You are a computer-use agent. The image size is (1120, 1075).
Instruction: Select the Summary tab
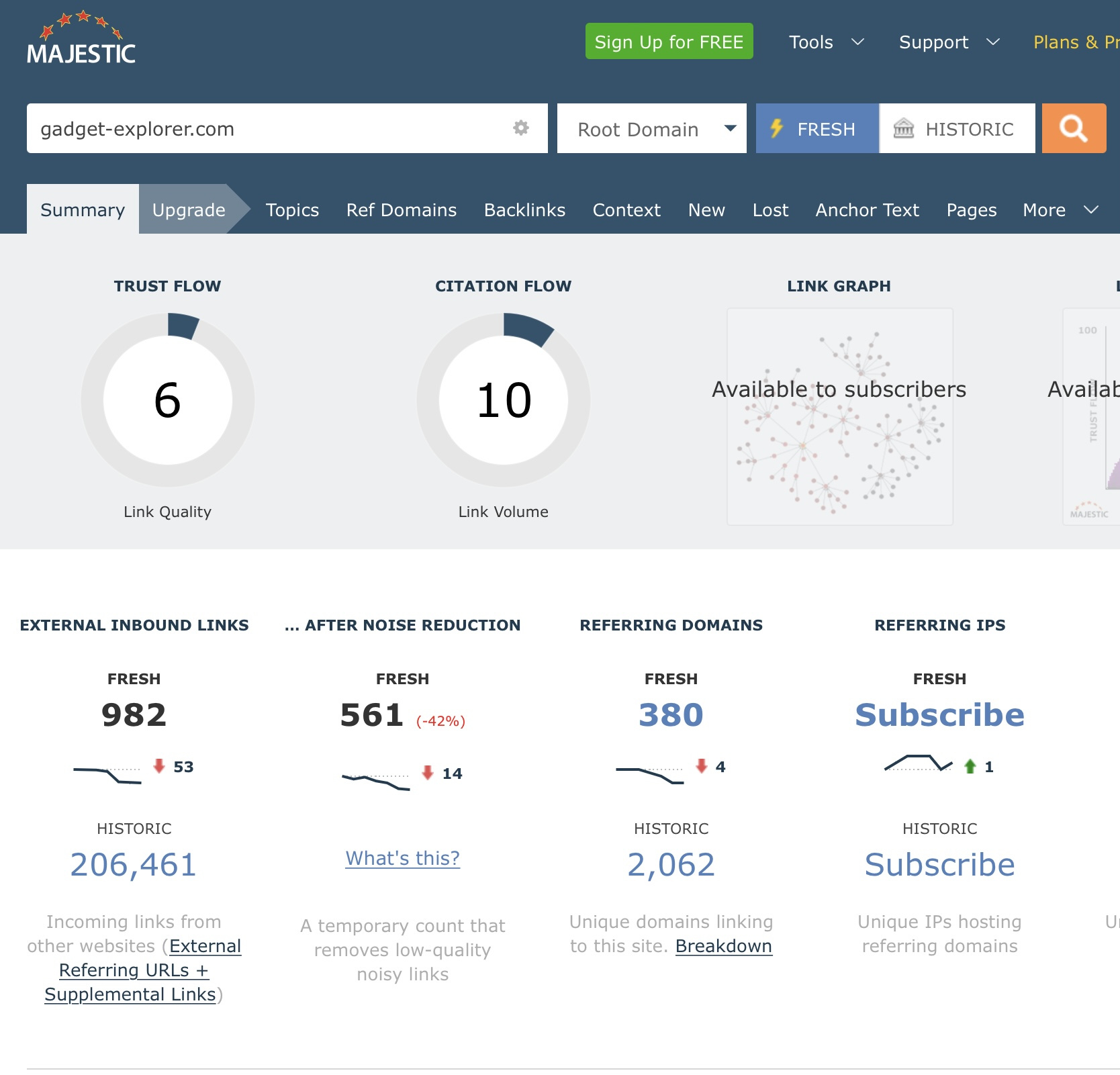coord(83,209)
